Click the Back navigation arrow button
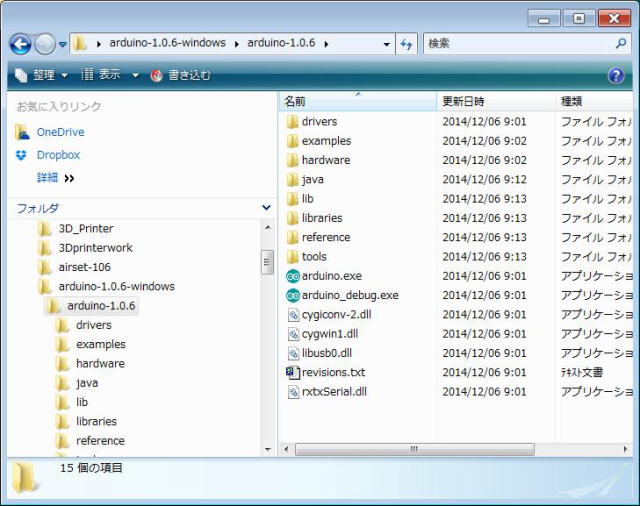Viewport: 640px width, 506px height. (20, 44)
